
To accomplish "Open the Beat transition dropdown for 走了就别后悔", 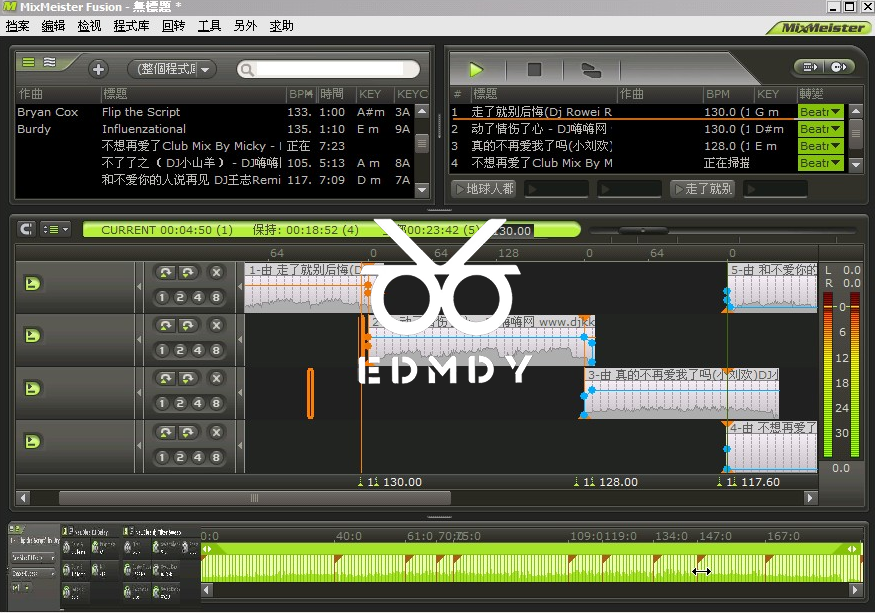I will 820,112.
